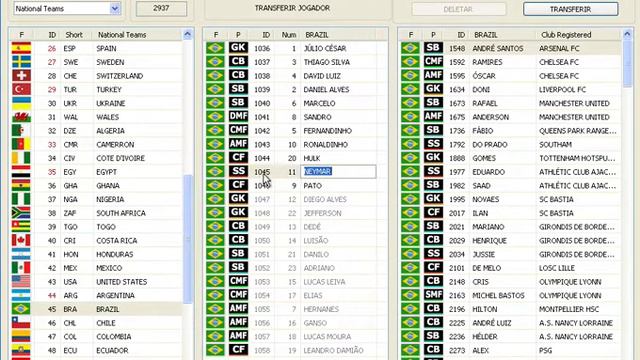Click the 2937 counter field

click(x=161, y=8)
